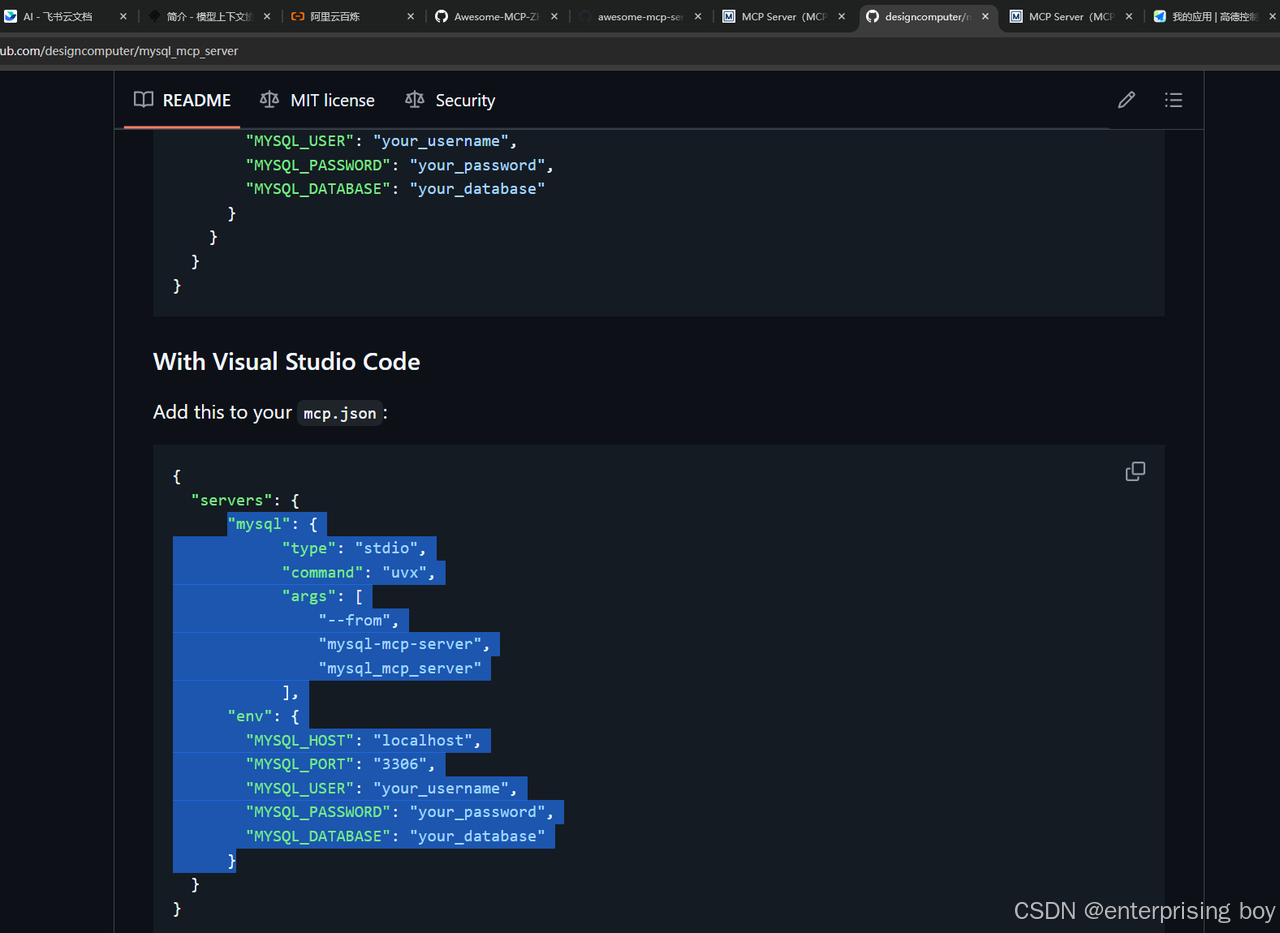The image size is (1280, 933).
Task: Click the "With Visual Studio Code" heading
Action: click(x=286, y=362)
